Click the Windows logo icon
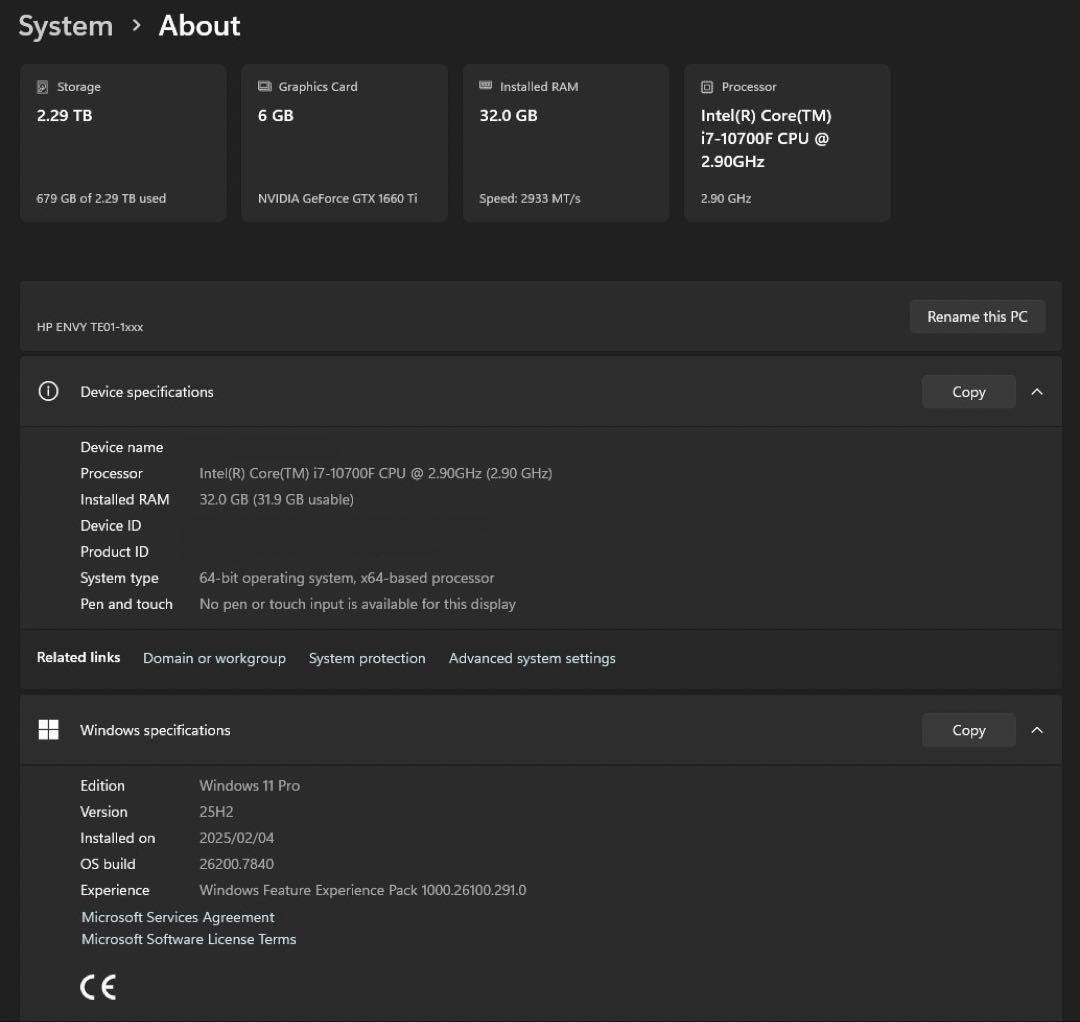The image size is (1080, 1022). [48, 729]
